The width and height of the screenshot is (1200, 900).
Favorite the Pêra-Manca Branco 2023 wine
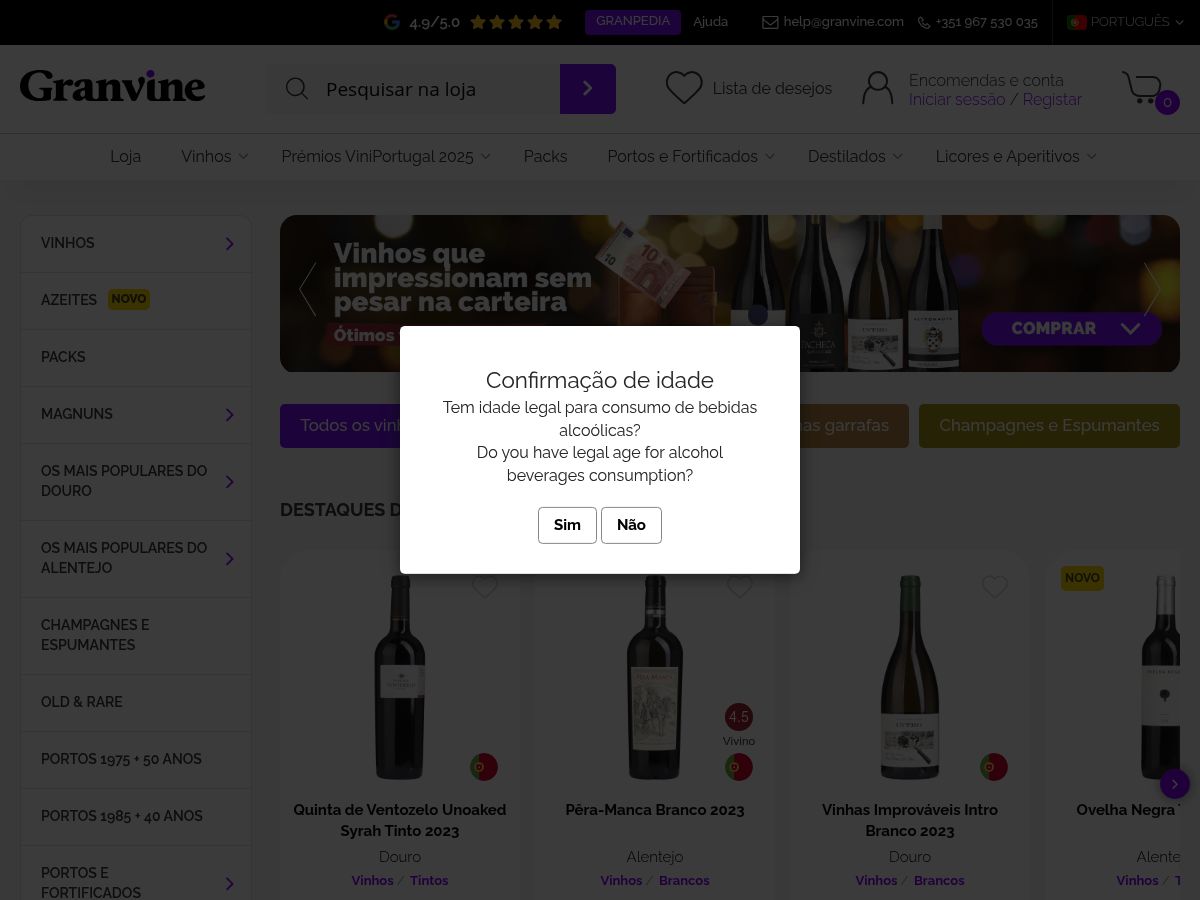740,588
